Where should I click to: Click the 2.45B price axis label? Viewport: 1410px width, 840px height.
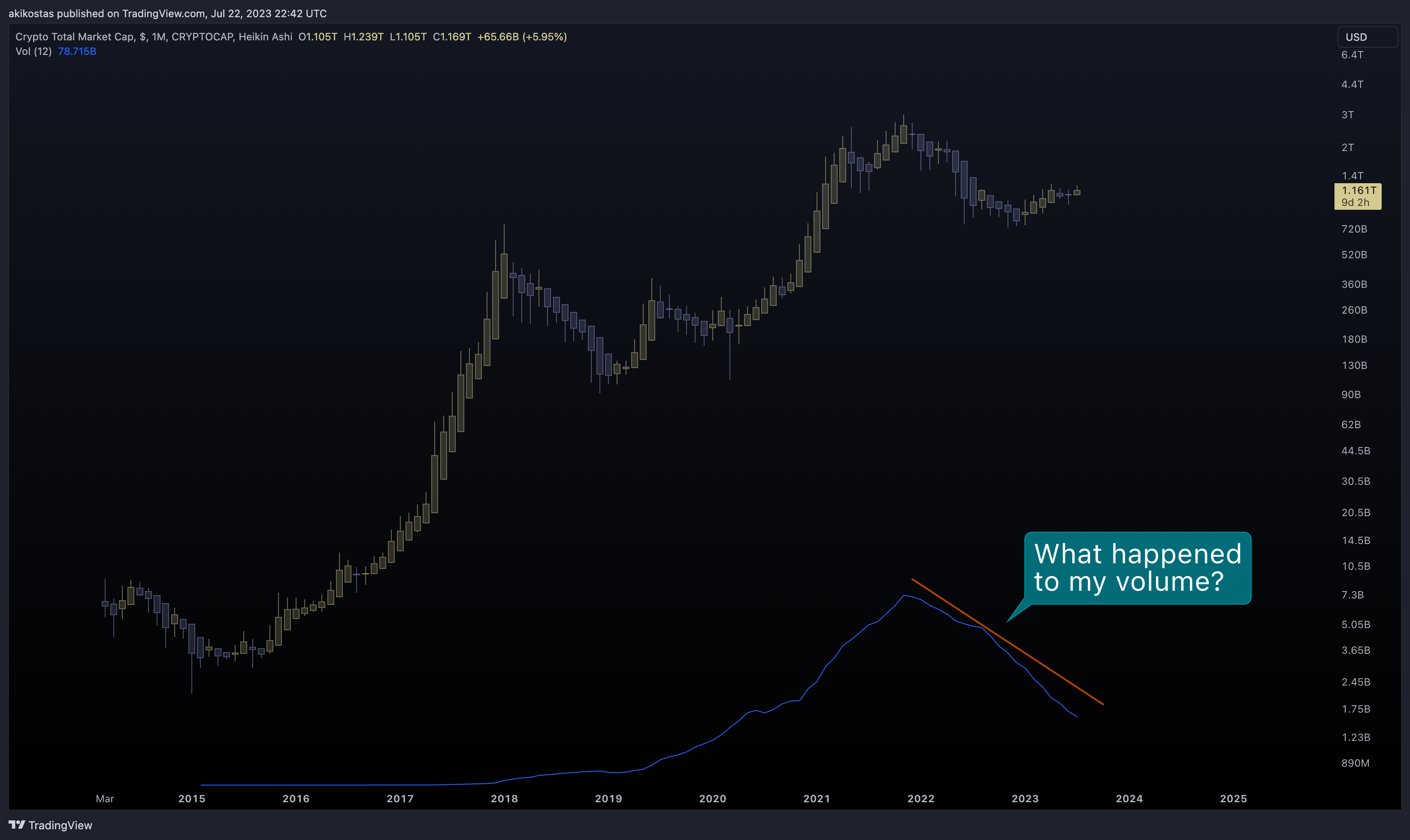point(1356,682)
